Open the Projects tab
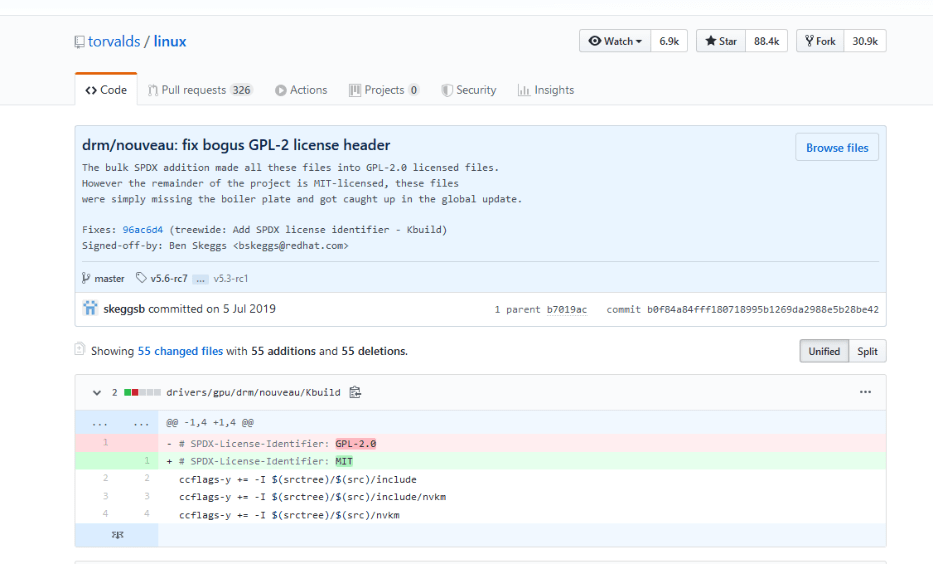 pyautogui.click(x=384, y=90)
